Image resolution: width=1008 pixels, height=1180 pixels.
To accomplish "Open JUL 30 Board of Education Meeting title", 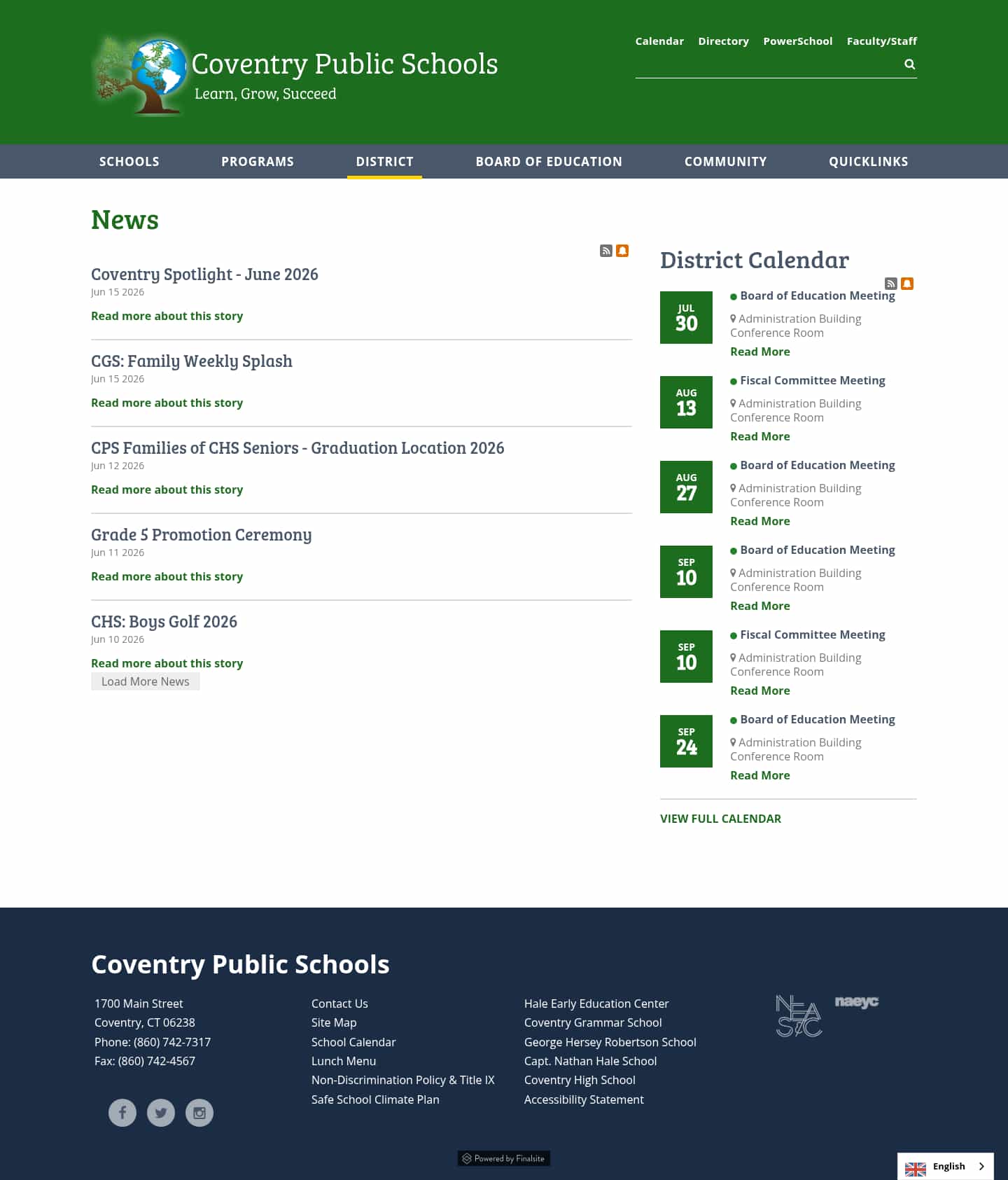I will [818, 296].
